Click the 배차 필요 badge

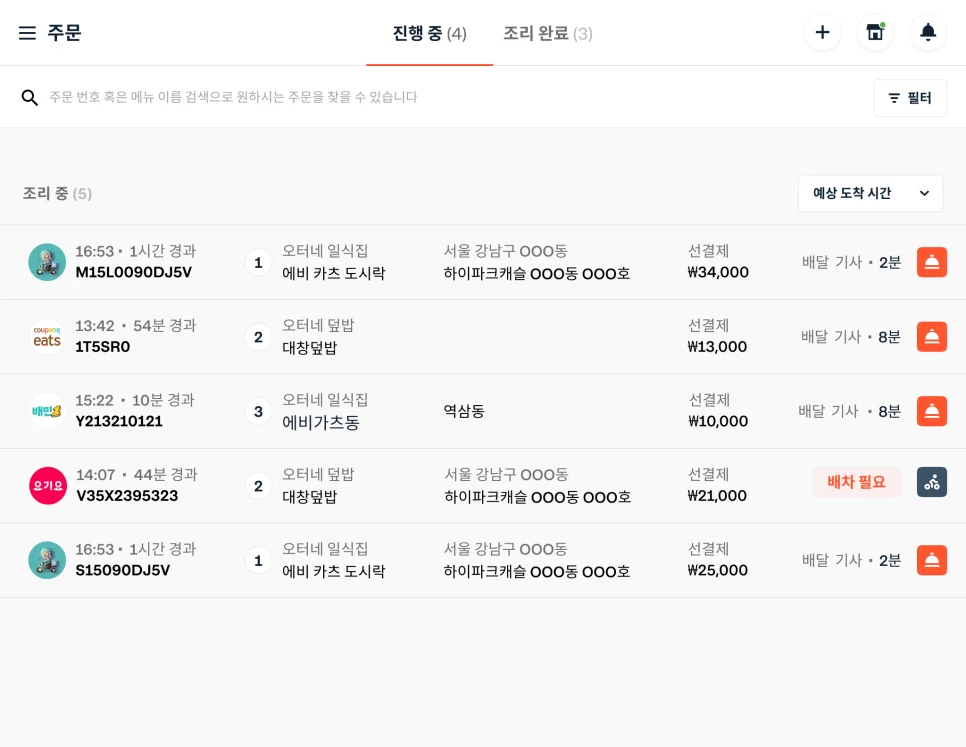[x=856, y=482]
